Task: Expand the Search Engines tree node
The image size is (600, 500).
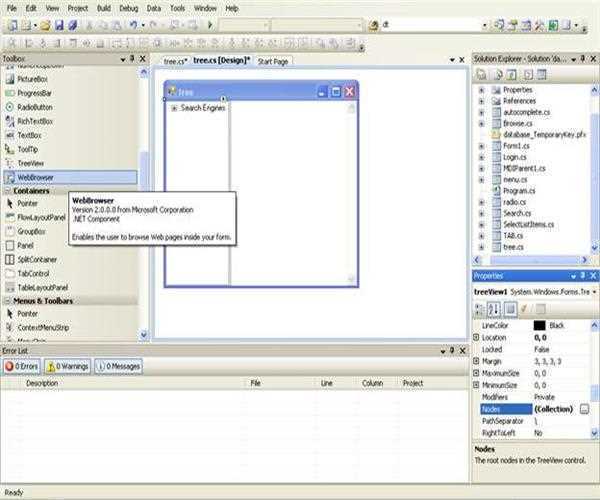Action: point(174,108)
